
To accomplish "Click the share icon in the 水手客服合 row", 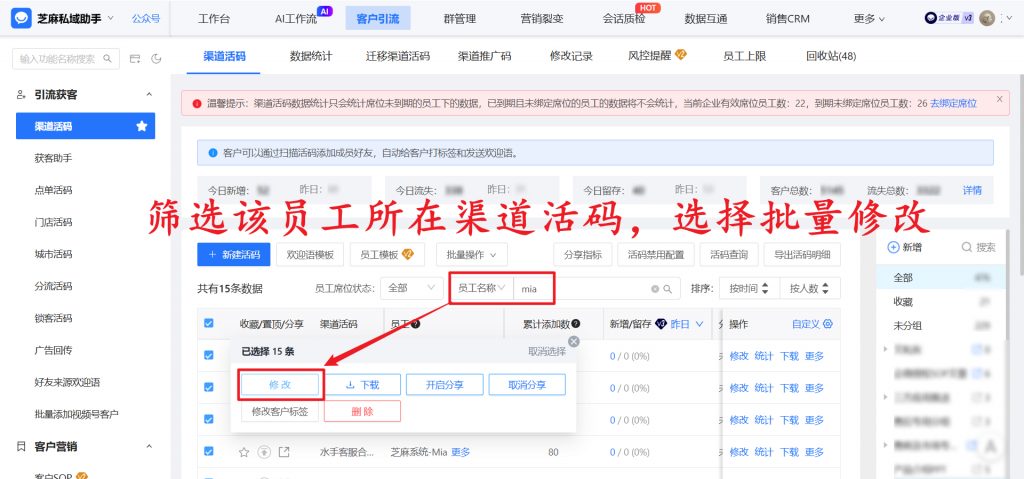I will tap(284, 452).
